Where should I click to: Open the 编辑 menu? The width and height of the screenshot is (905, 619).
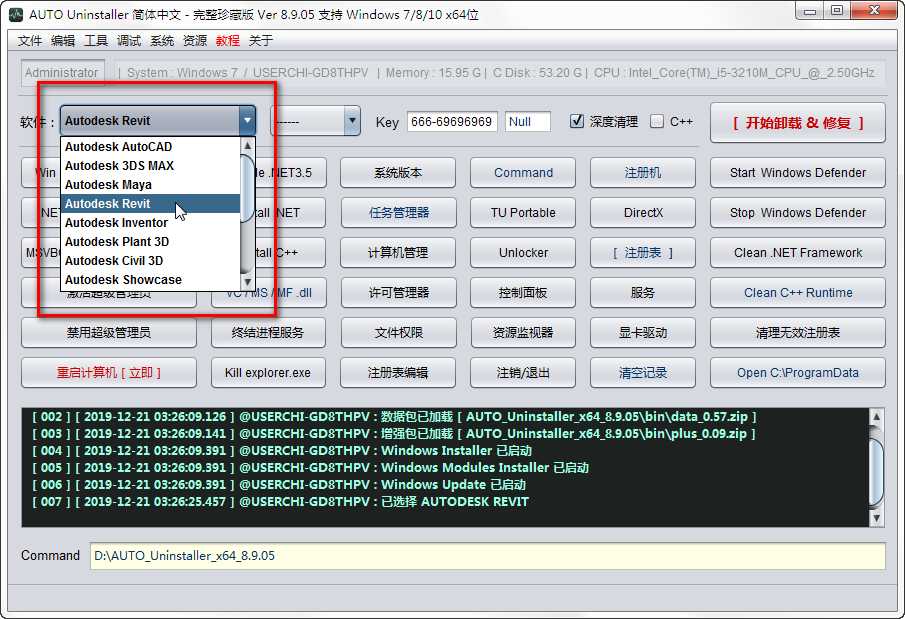[x=63, y=40]
